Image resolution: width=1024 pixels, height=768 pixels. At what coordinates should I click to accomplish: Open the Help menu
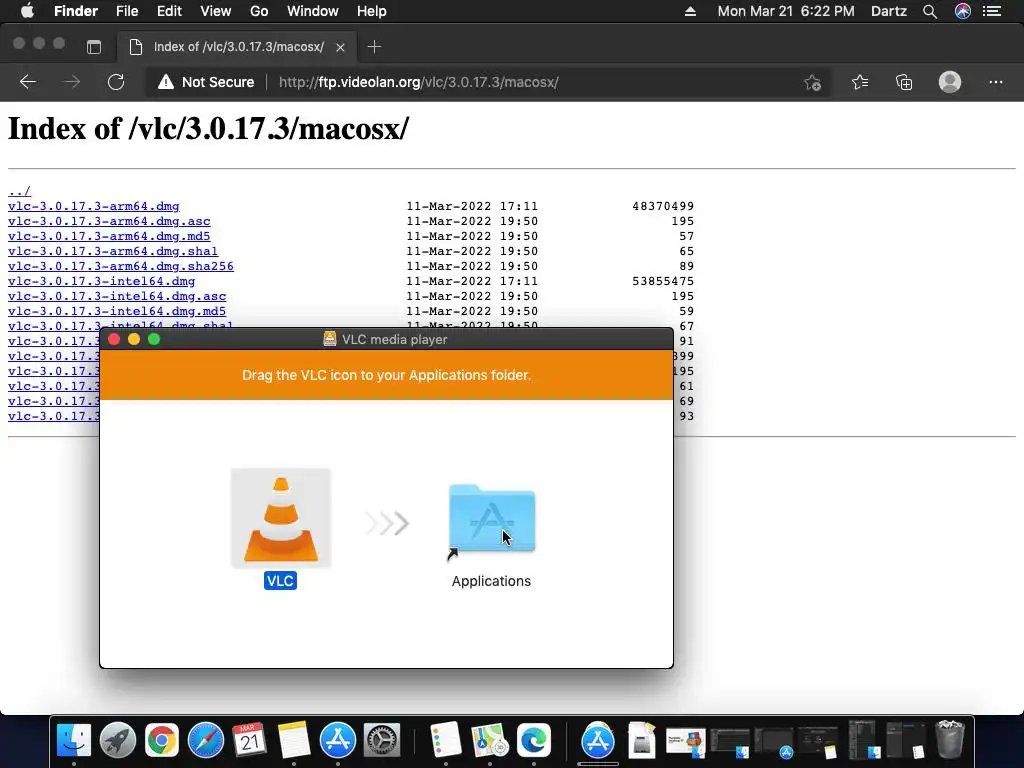click(372, 11)
